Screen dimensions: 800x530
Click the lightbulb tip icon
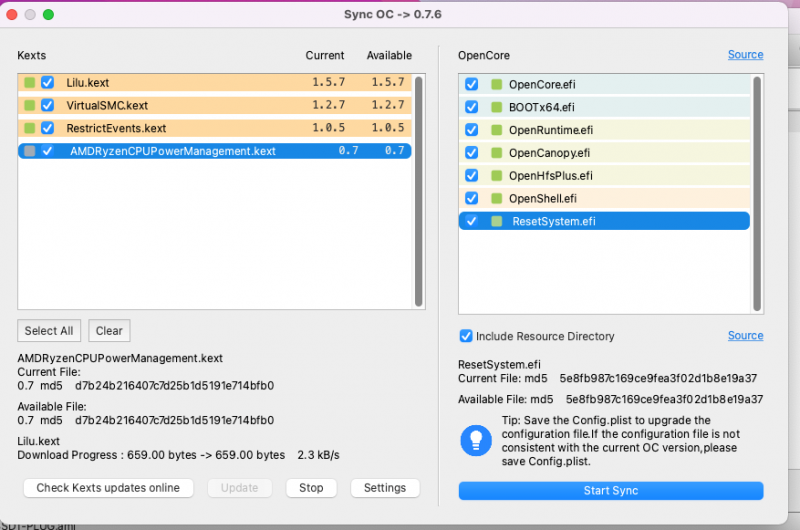tap(474, 440)
